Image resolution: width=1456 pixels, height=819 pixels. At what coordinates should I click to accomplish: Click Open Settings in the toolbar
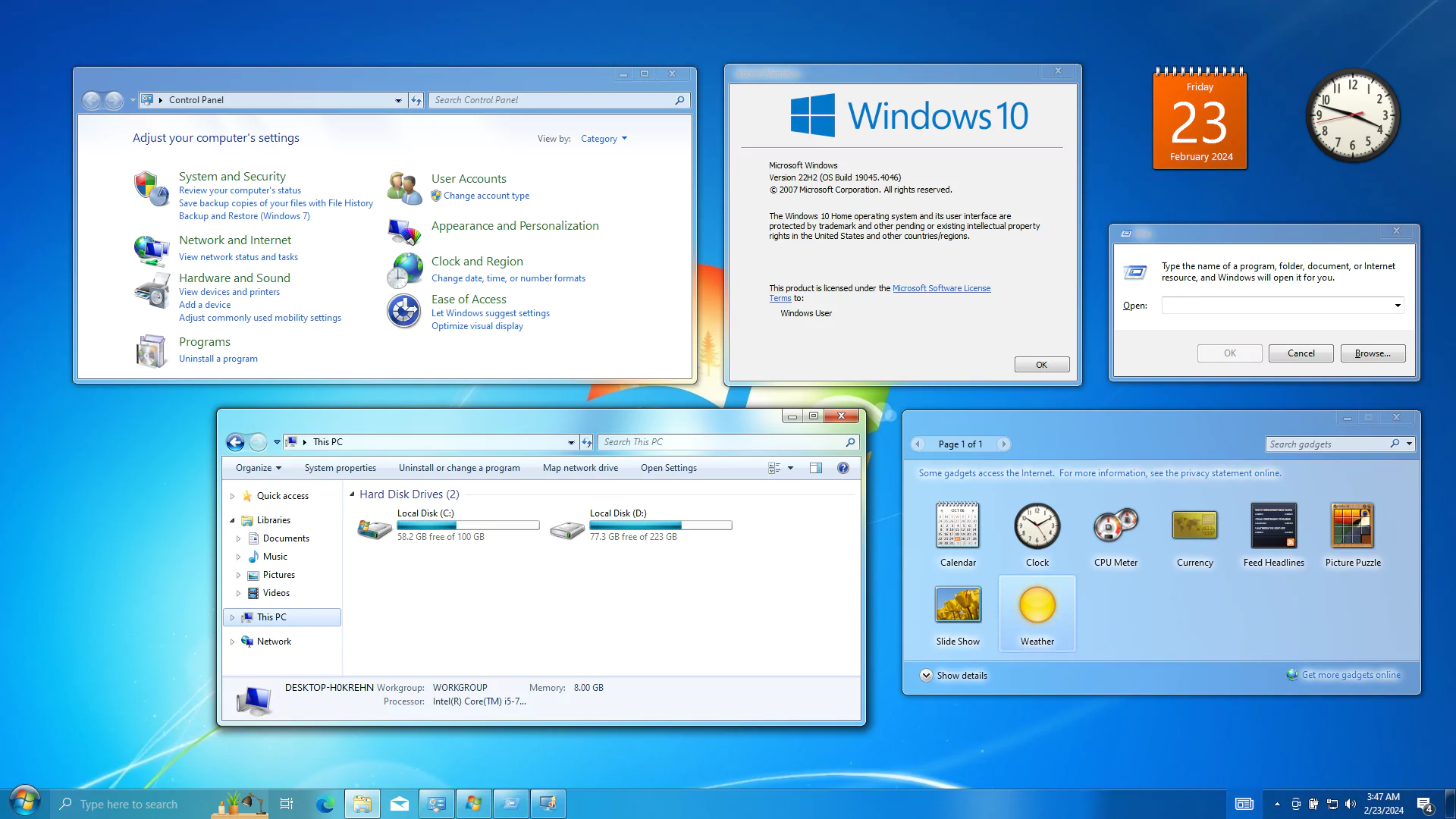[668, 468]
